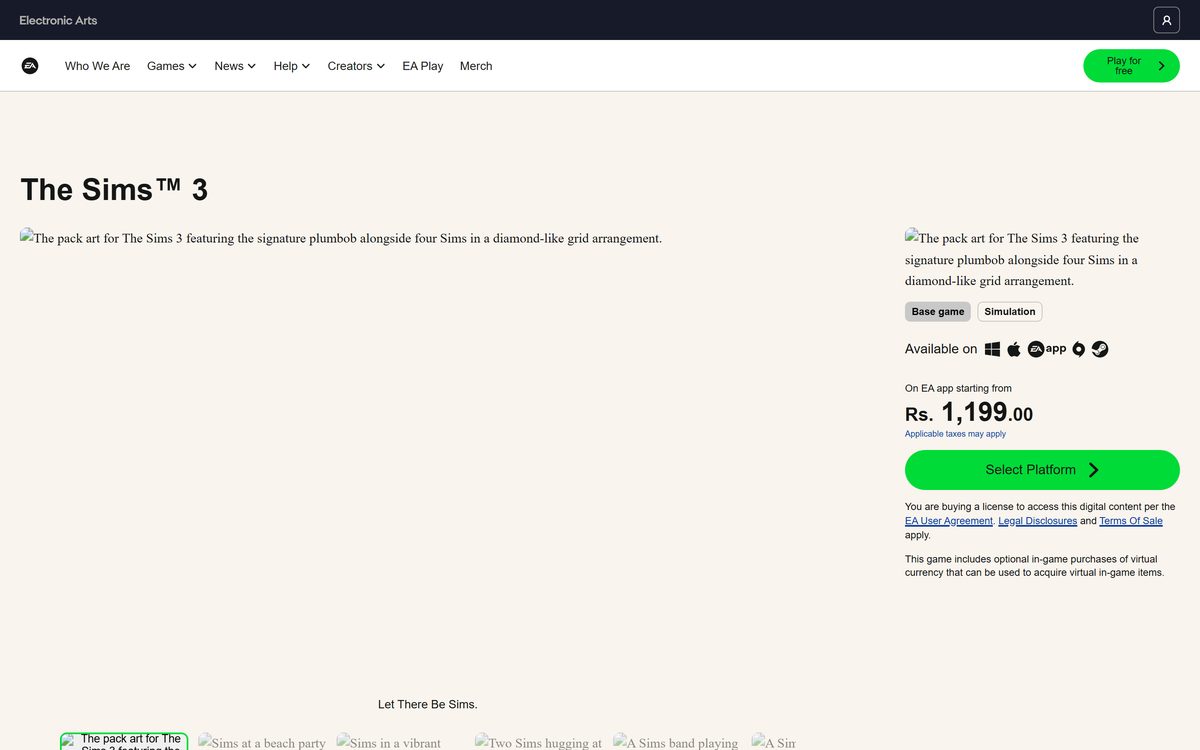Open the Legal Disclosures link

[x=1037, y=521]
